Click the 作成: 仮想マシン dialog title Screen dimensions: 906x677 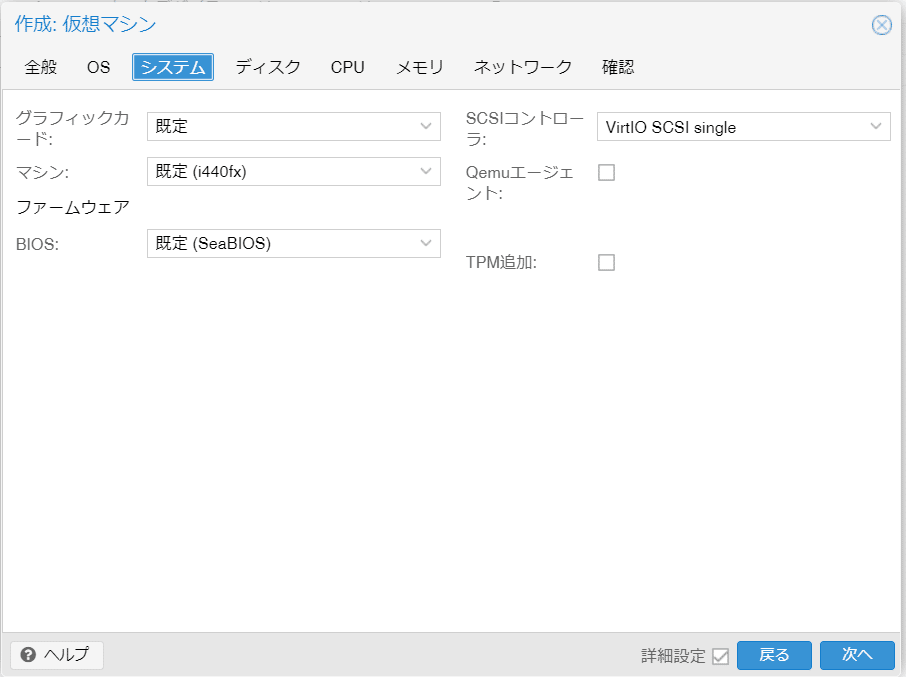pyautogui.click(x=85, y=24)
